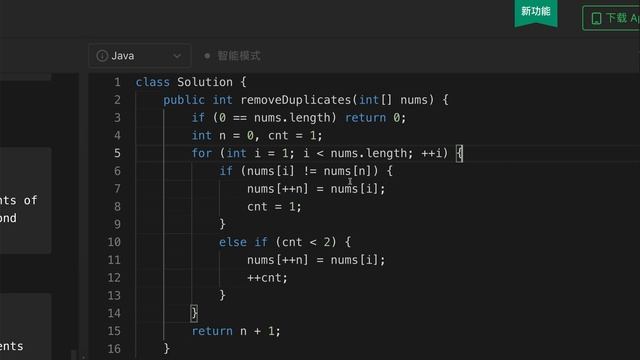
Task: Click 'cnt < 2' condition on line 10
Action: coord(306,242)
